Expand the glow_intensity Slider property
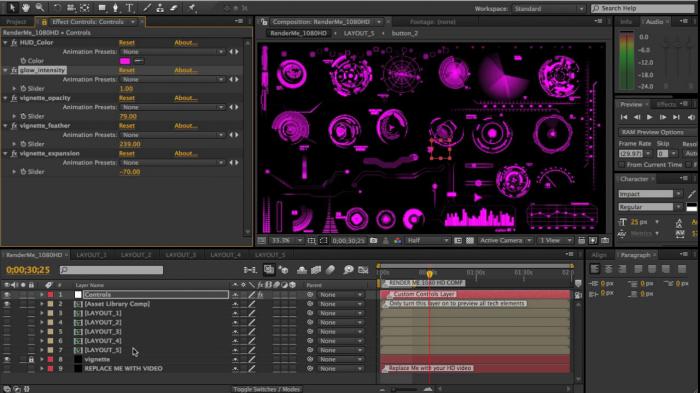 point(14,88)
